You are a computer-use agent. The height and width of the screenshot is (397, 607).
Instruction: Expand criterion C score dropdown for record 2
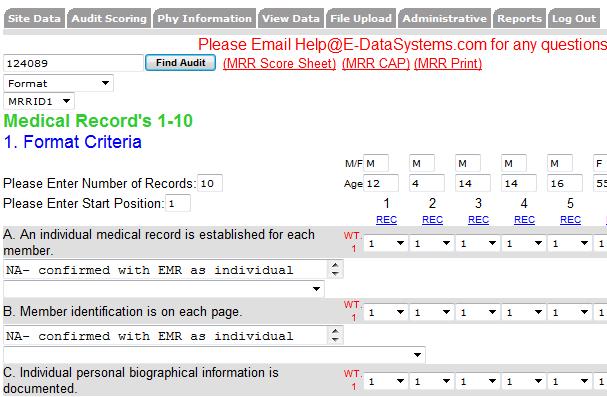coord(432,382)
